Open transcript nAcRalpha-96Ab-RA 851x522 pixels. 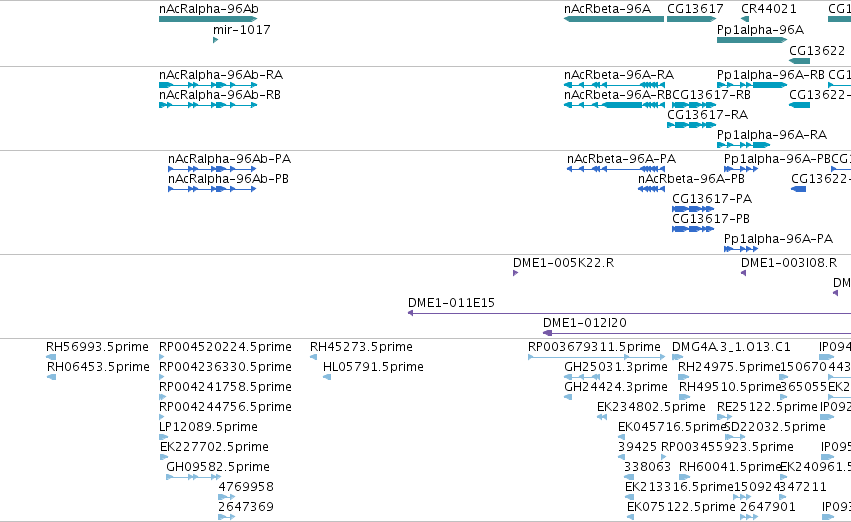(x=208, y=85)
